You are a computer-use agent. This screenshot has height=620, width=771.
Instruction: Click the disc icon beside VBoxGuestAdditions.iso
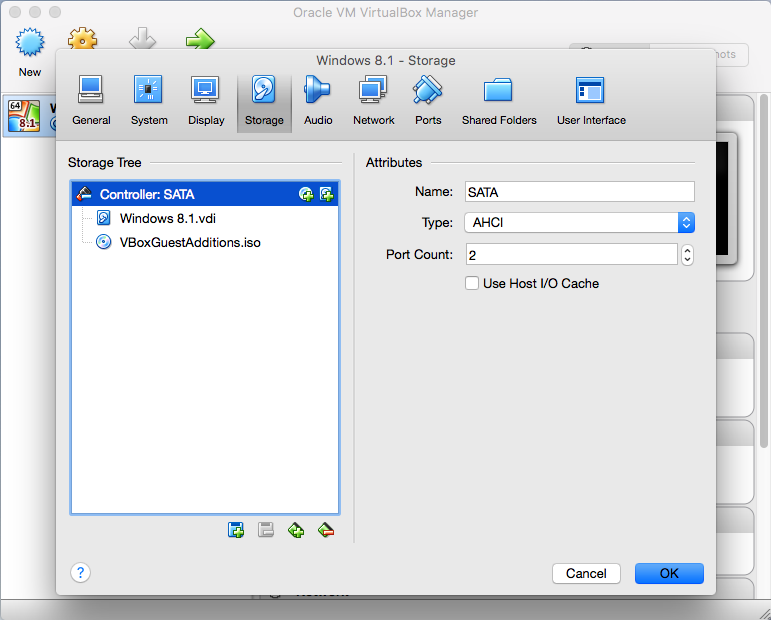pos(103,242)
